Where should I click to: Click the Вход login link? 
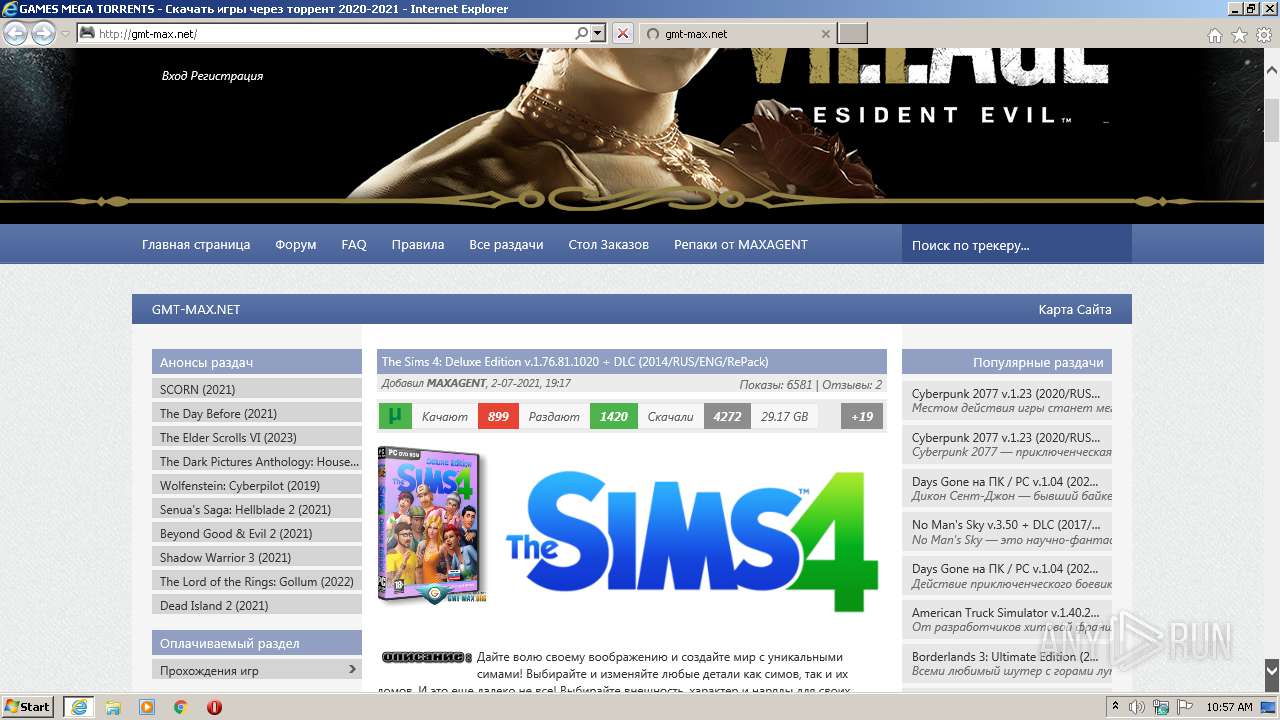176,75
